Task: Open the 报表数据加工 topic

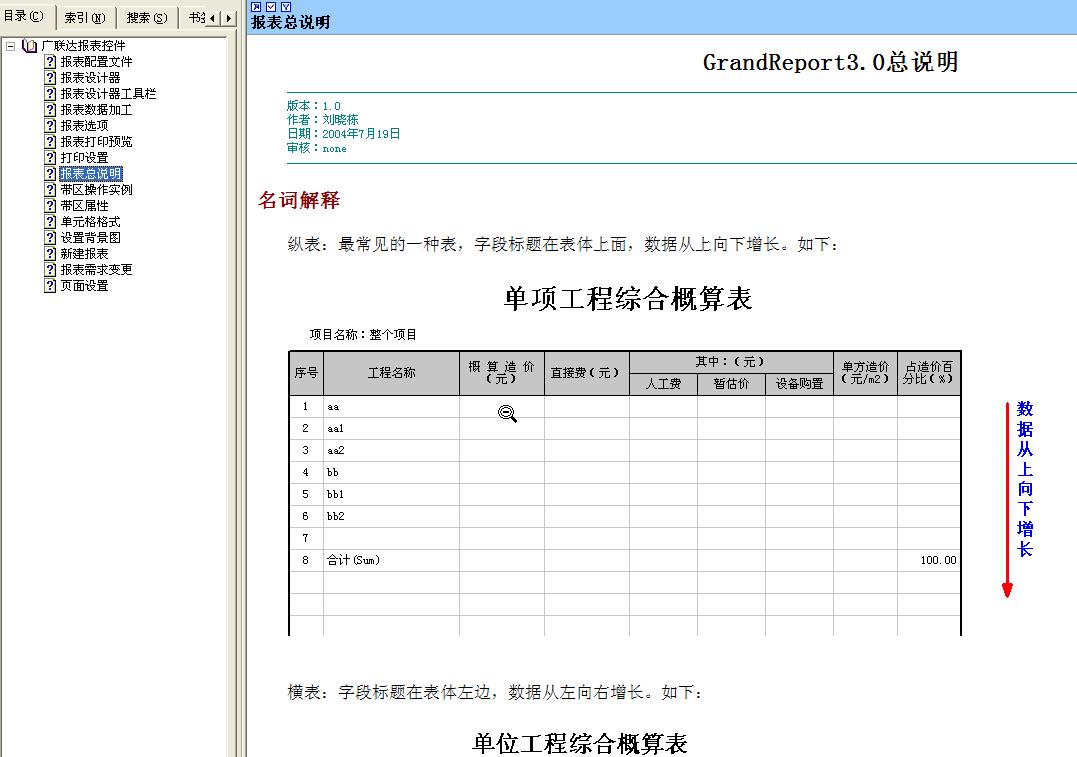Action: click(x=96, y=110)
